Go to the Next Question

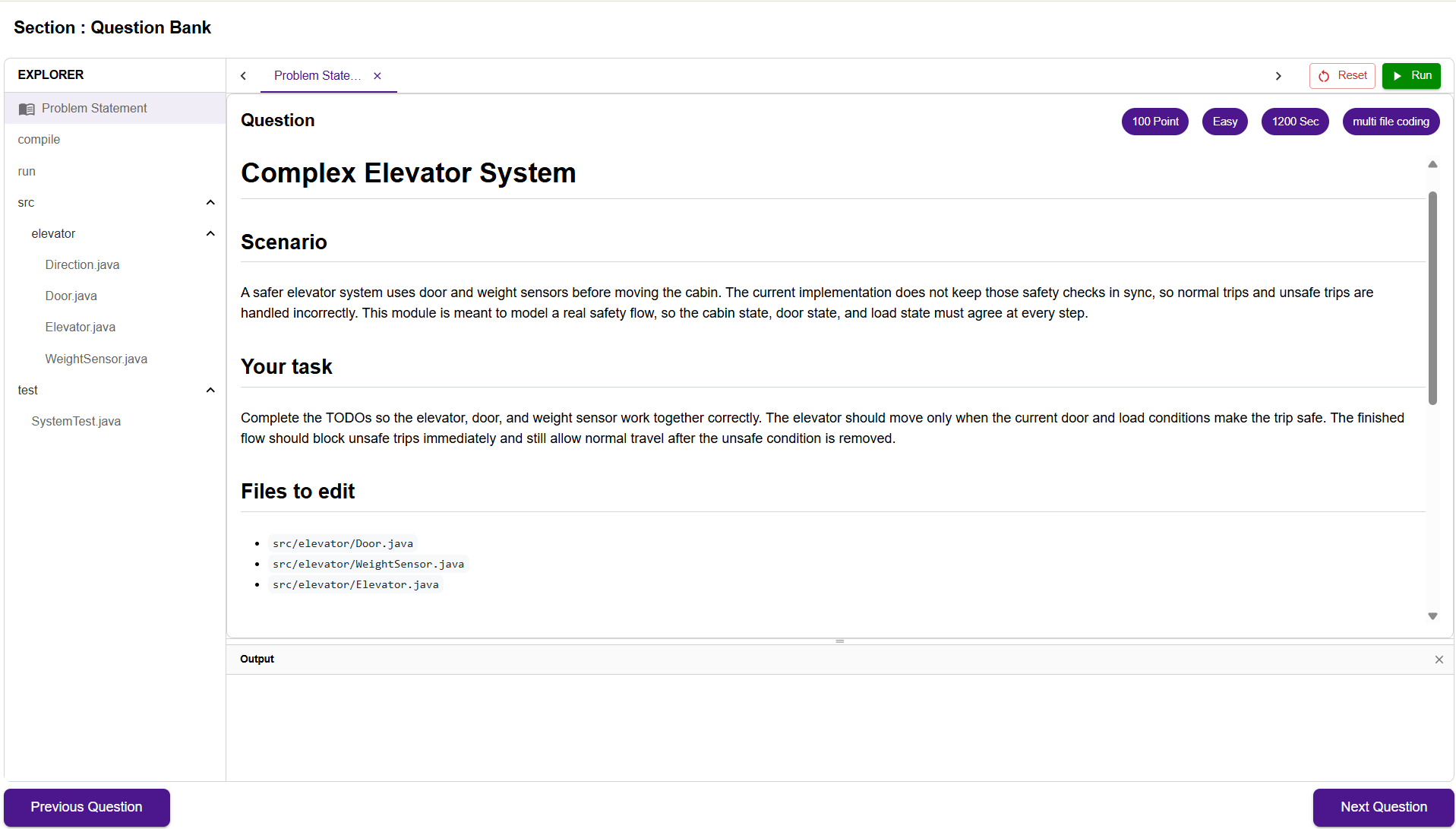pyautogui.click(x=1383, y=807)
